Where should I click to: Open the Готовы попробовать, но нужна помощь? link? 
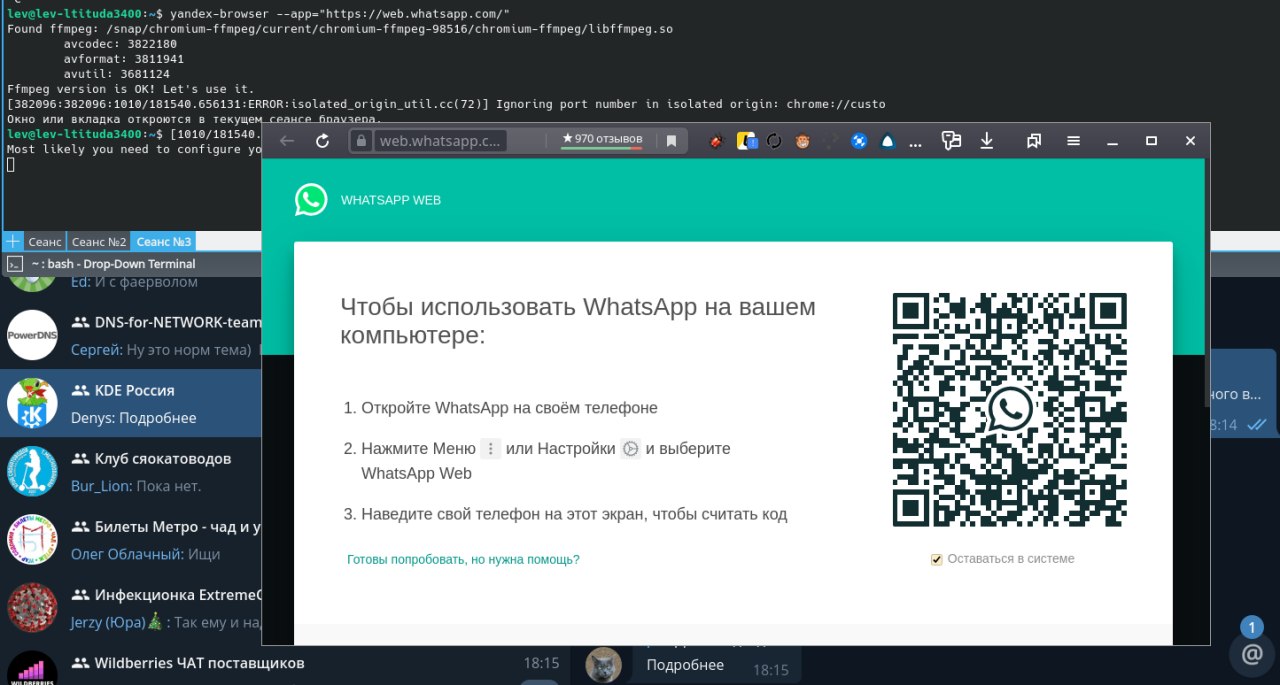463,559
